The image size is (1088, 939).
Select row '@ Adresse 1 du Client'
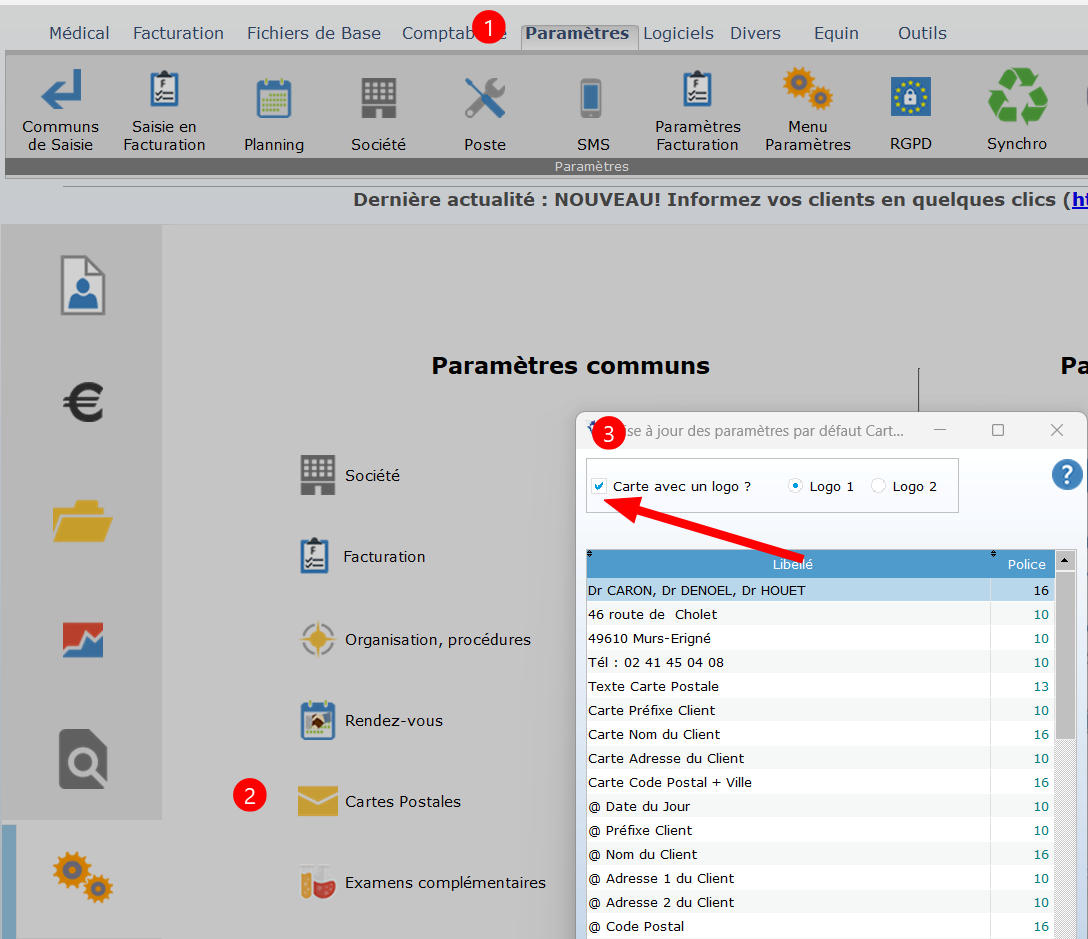coord(820,878)
